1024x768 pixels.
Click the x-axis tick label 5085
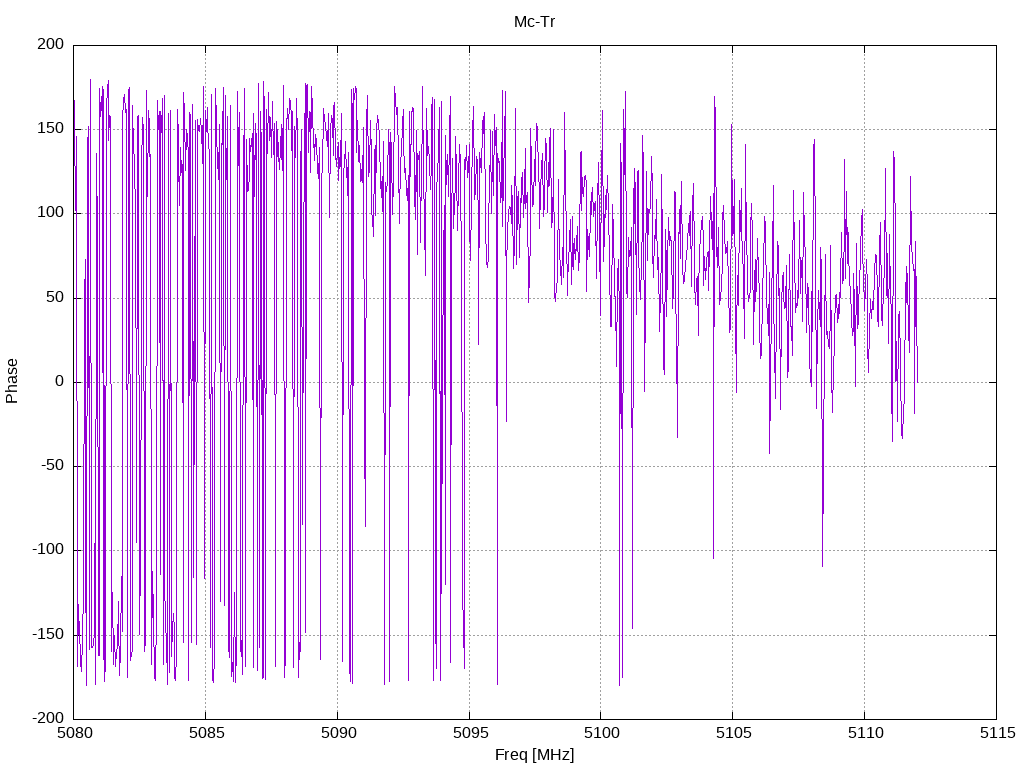pos(206,733)
